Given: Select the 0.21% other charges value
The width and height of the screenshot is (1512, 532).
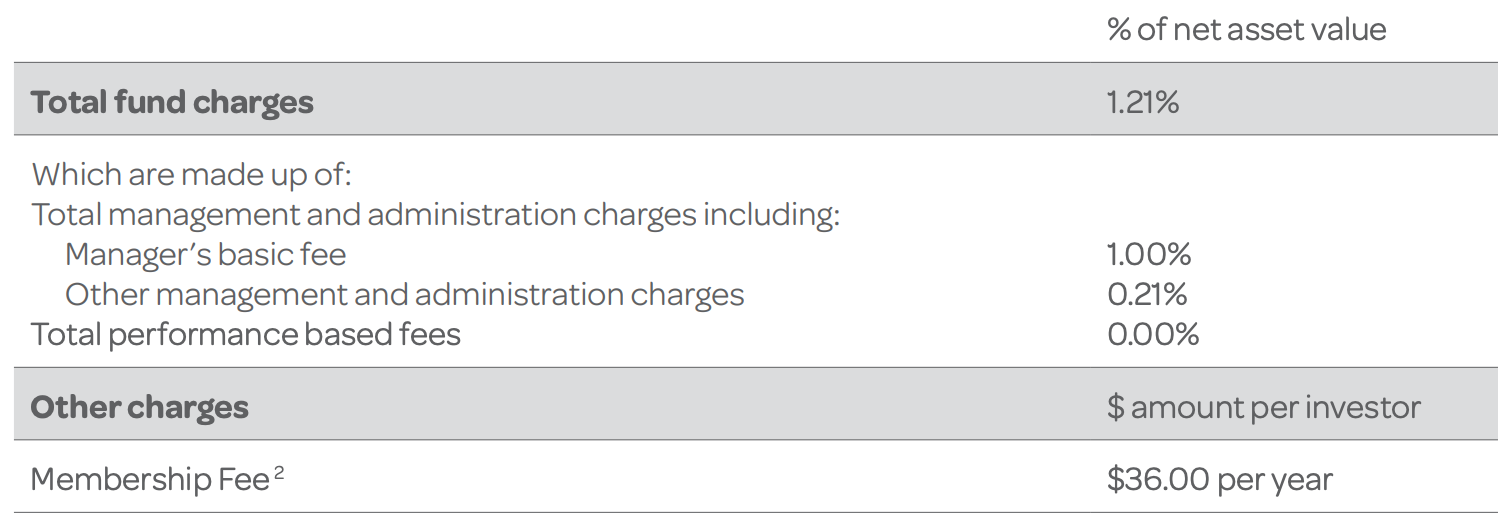Looking at the screenshot, I should 1147,295.
